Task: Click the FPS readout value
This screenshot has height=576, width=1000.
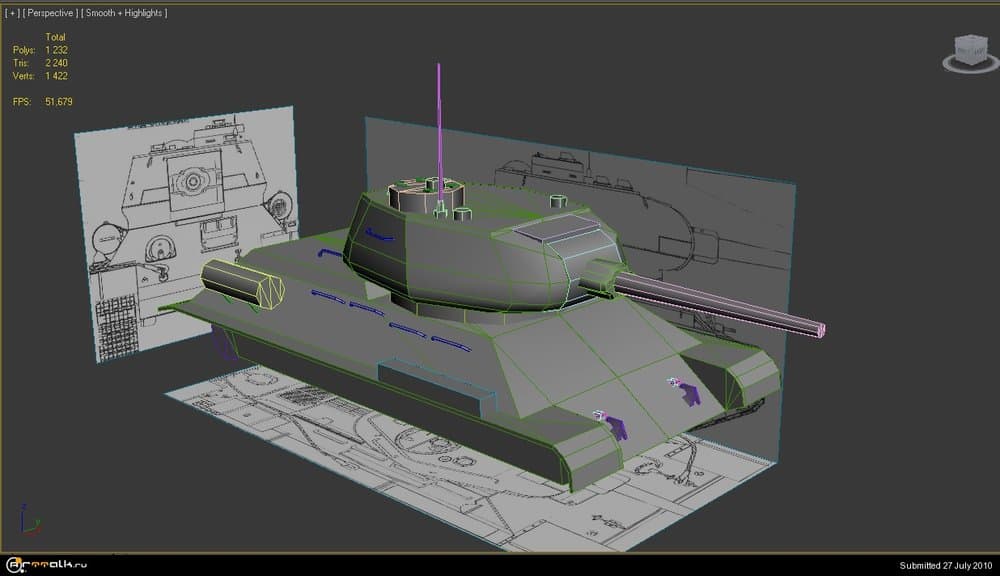Action: click(x=58, y=102)
